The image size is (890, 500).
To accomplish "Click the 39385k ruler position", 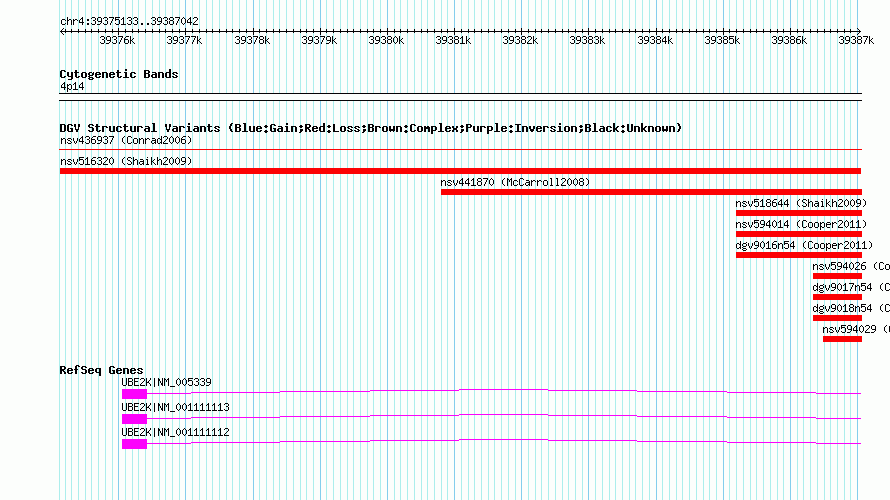I will tap(722, 40).
